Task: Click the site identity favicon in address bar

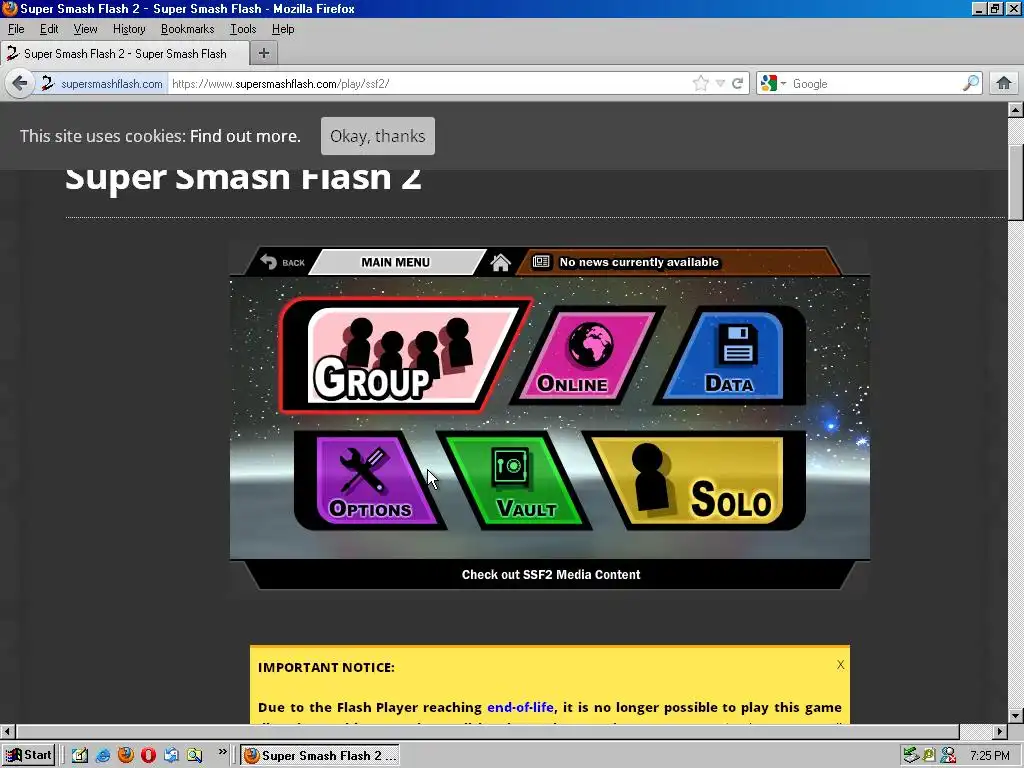Action: 47,84
